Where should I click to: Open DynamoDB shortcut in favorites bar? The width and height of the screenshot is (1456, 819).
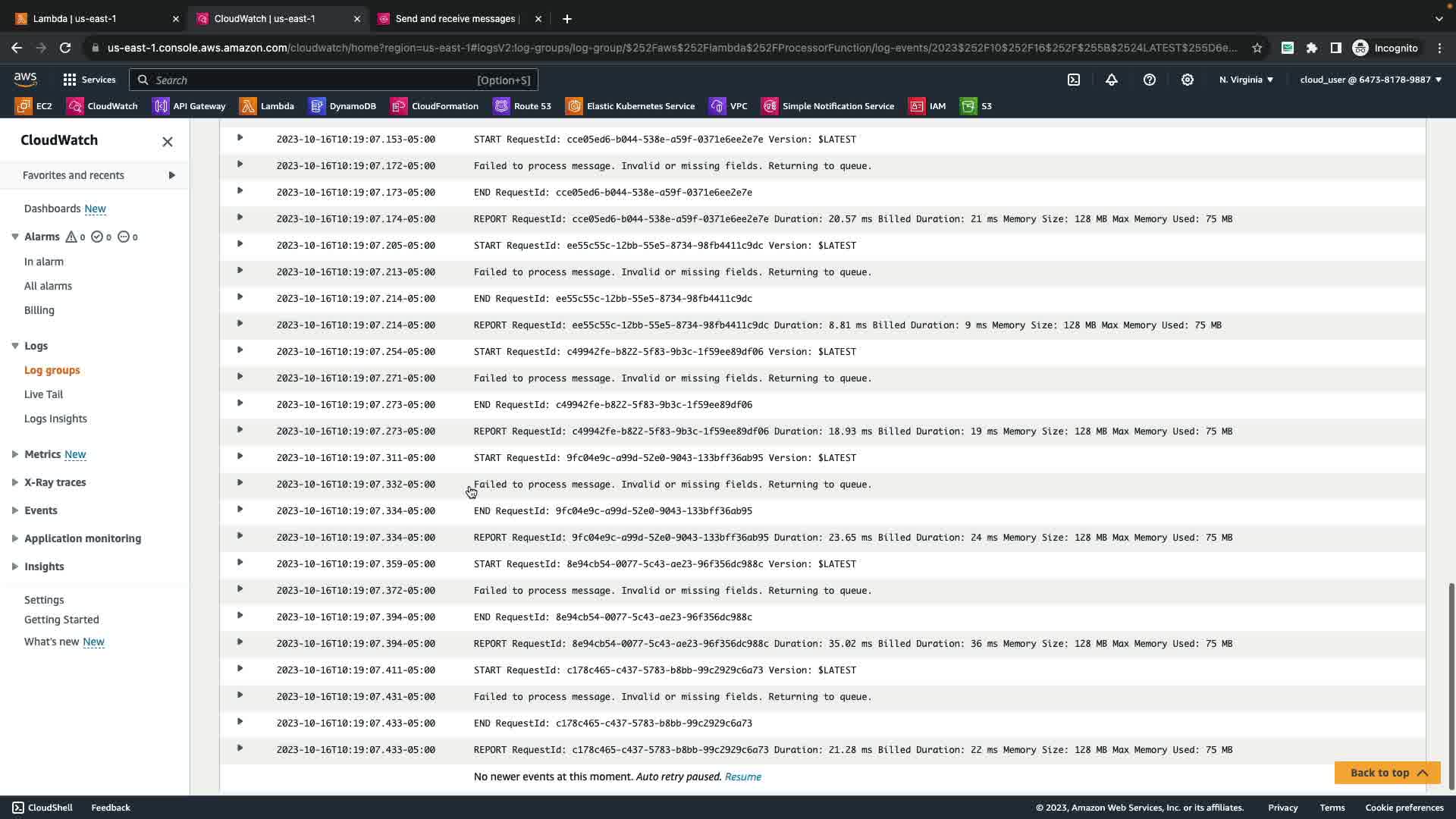[343, 106]
